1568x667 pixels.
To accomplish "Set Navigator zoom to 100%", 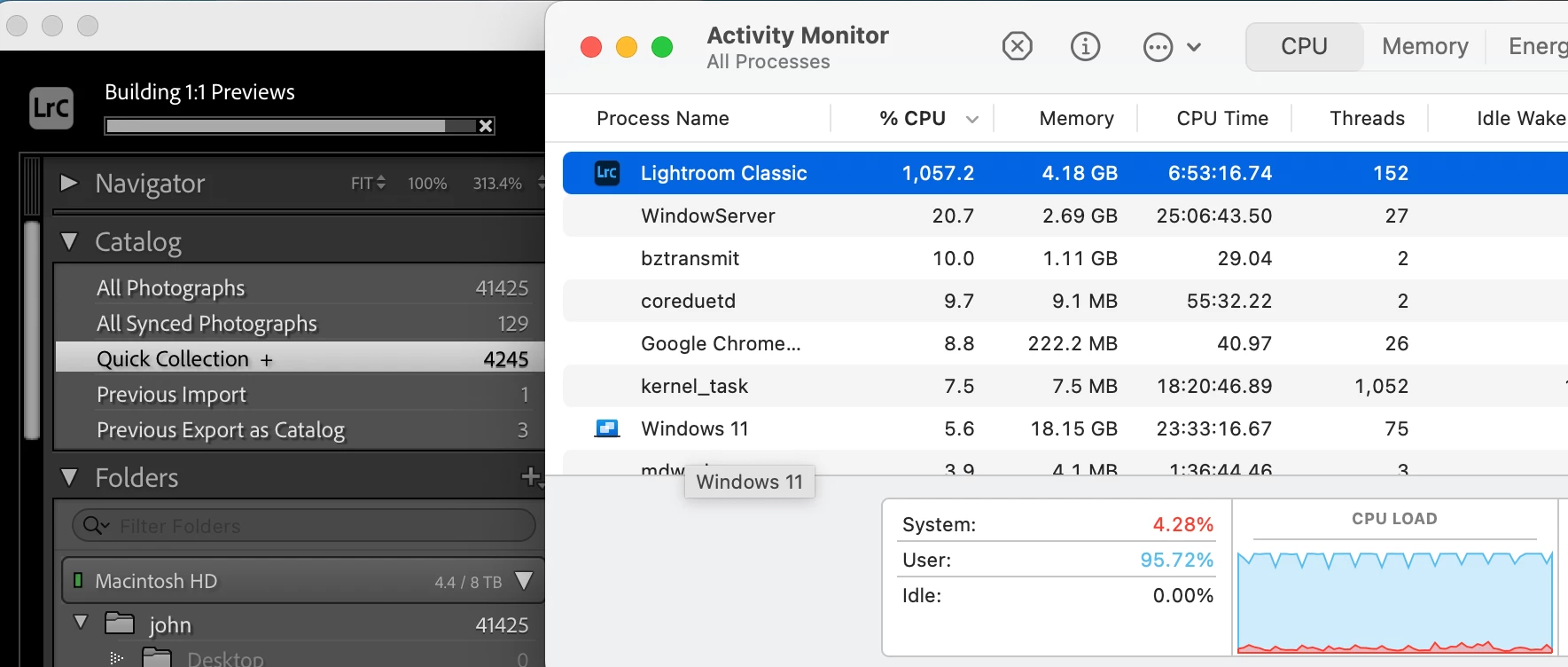I will pyautogui.click(x=427, y=184).
